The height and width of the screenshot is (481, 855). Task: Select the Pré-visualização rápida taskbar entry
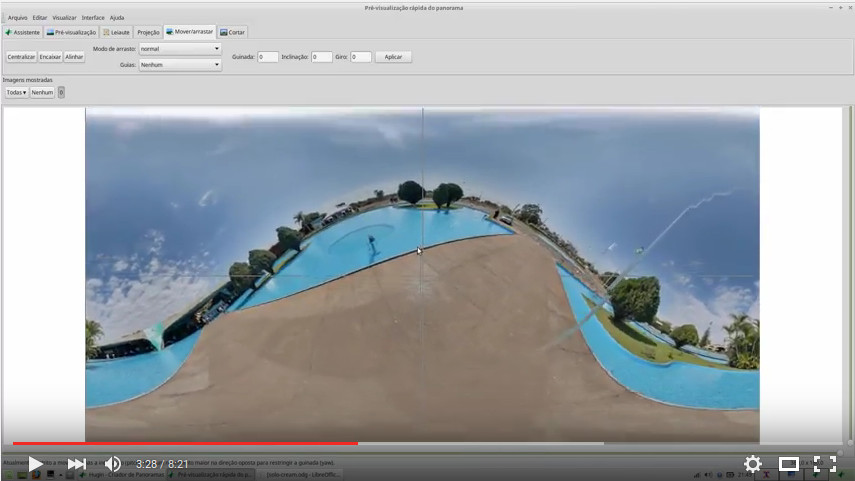[x=211, y=475]
